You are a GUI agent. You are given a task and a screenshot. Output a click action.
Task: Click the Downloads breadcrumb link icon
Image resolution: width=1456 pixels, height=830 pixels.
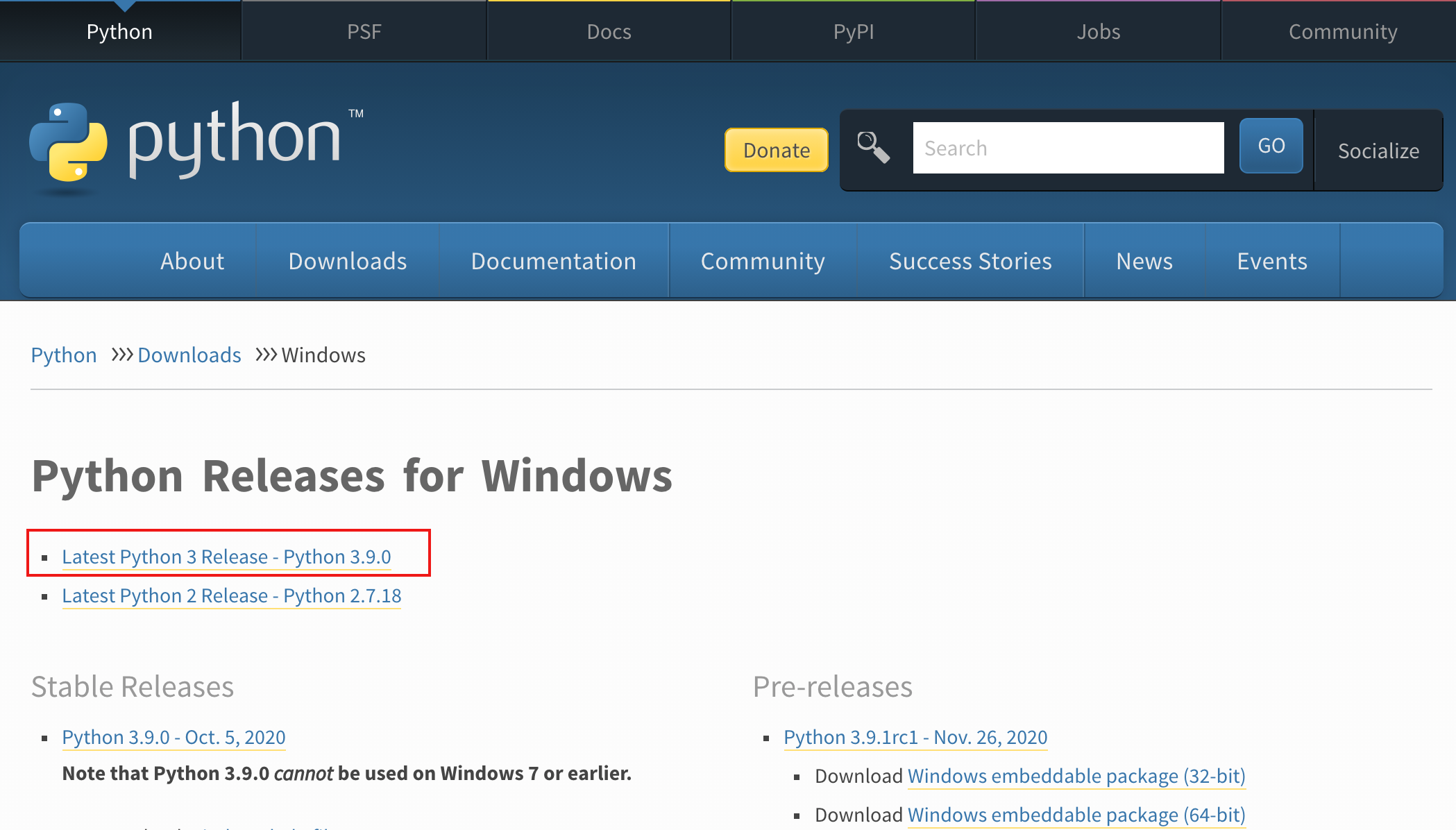(190, 354)
